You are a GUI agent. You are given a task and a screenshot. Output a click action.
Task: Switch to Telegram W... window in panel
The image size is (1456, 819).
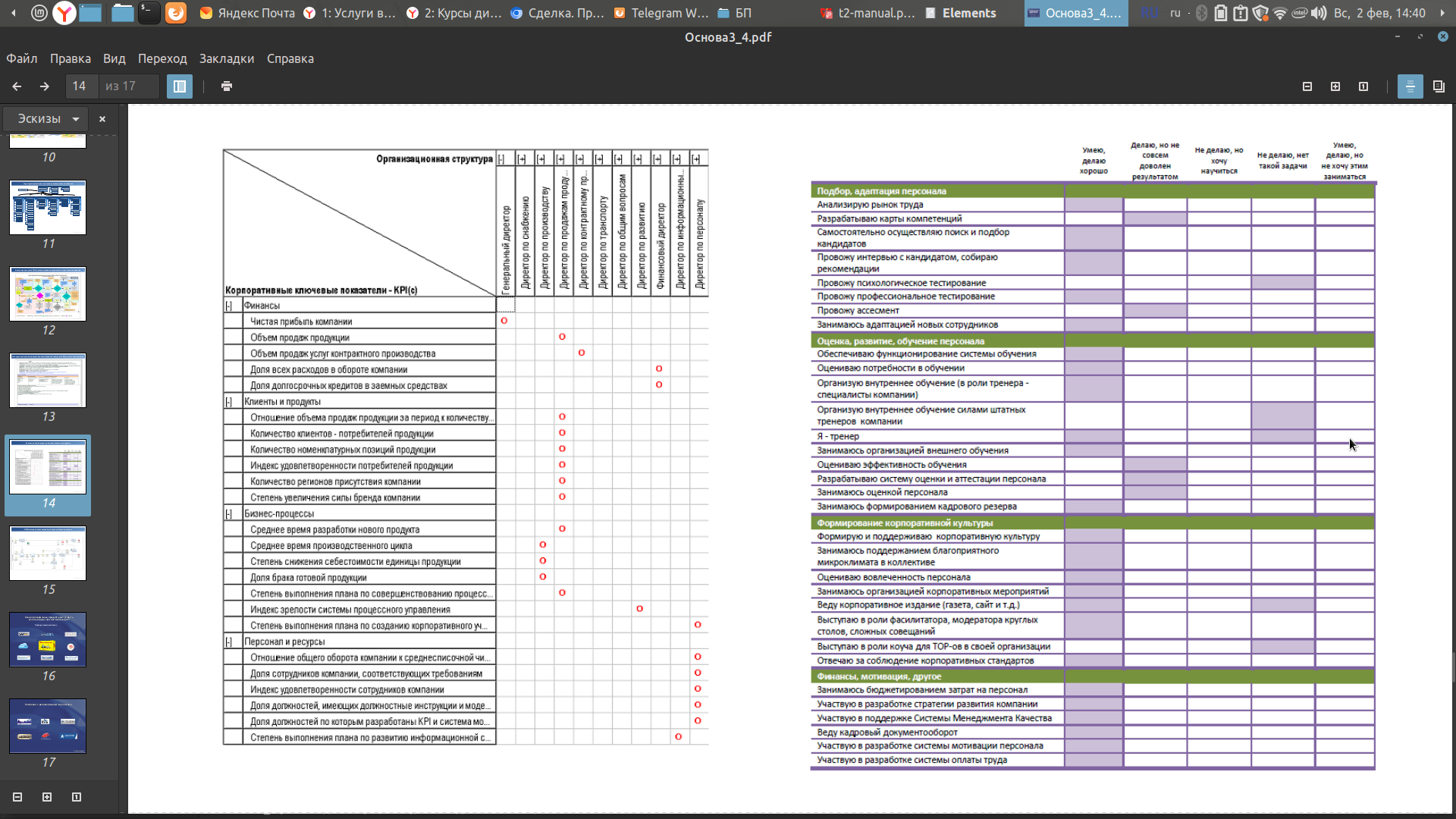pos(661,13)
